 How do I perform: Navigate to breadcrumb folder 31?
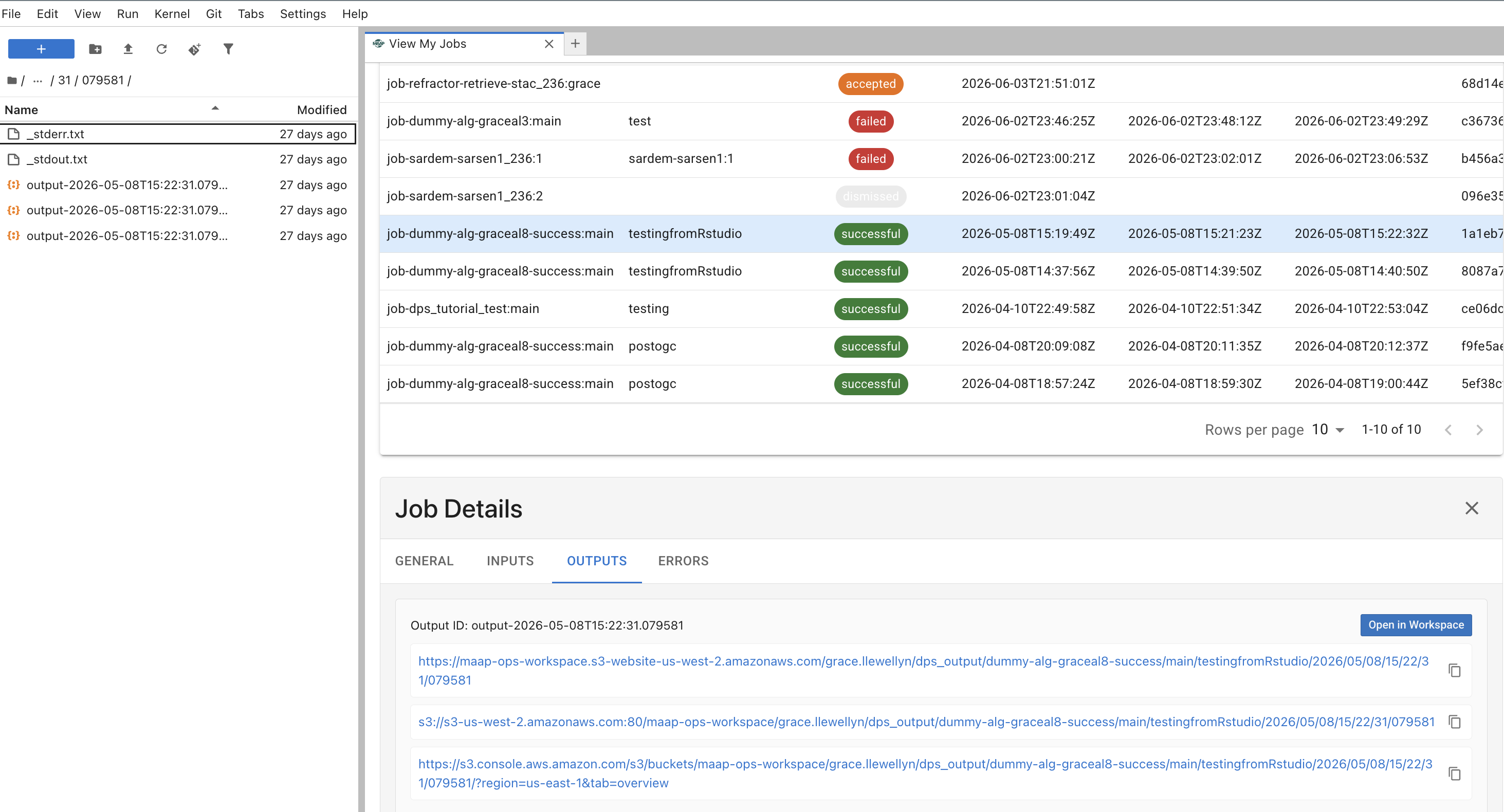64,80
